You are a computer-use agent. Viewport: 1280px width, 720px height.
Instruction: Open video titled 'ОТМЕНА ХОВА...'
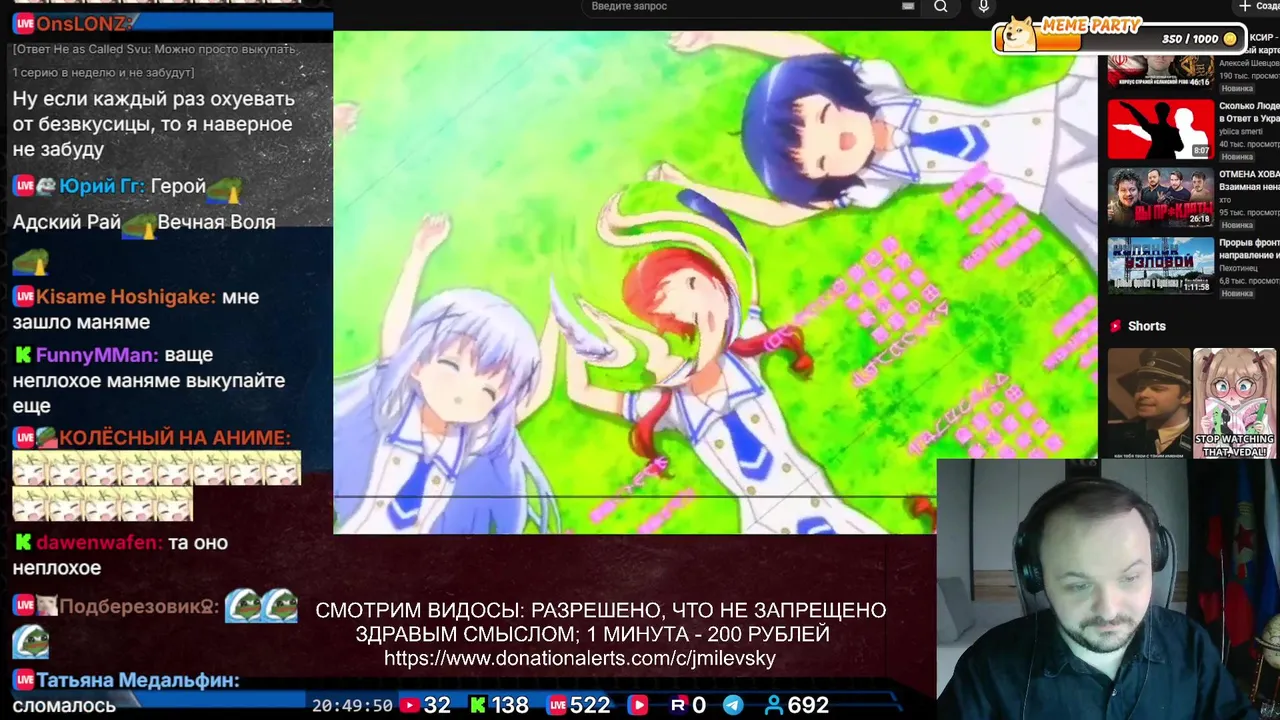1249,180
